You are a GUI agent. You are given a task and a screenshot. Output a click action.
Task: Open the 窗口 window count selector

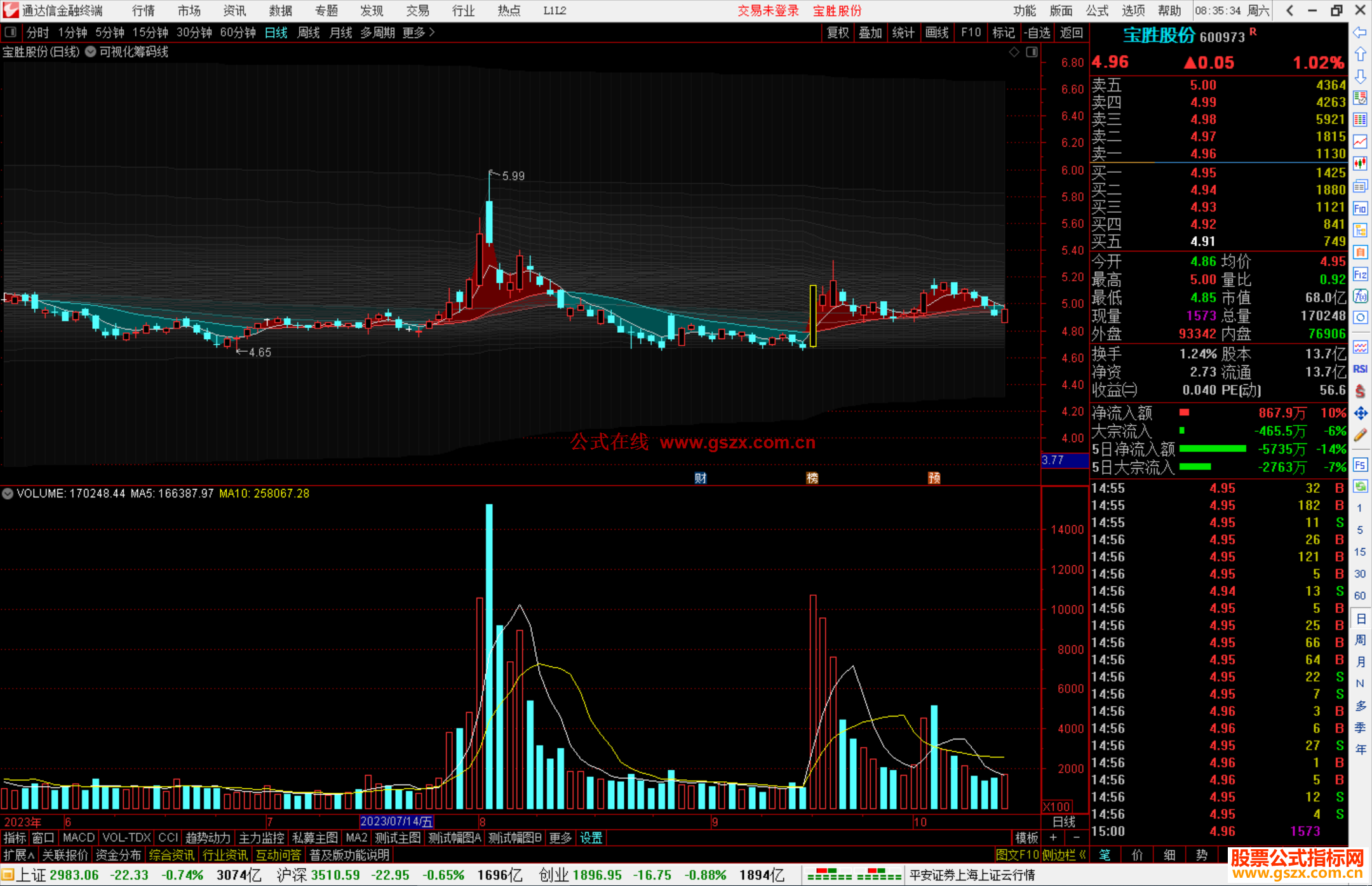(x=43, y=838)
